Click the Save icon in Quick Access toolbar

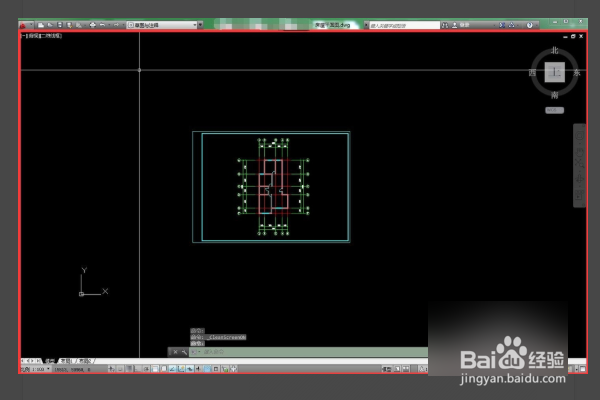point(60,25)
